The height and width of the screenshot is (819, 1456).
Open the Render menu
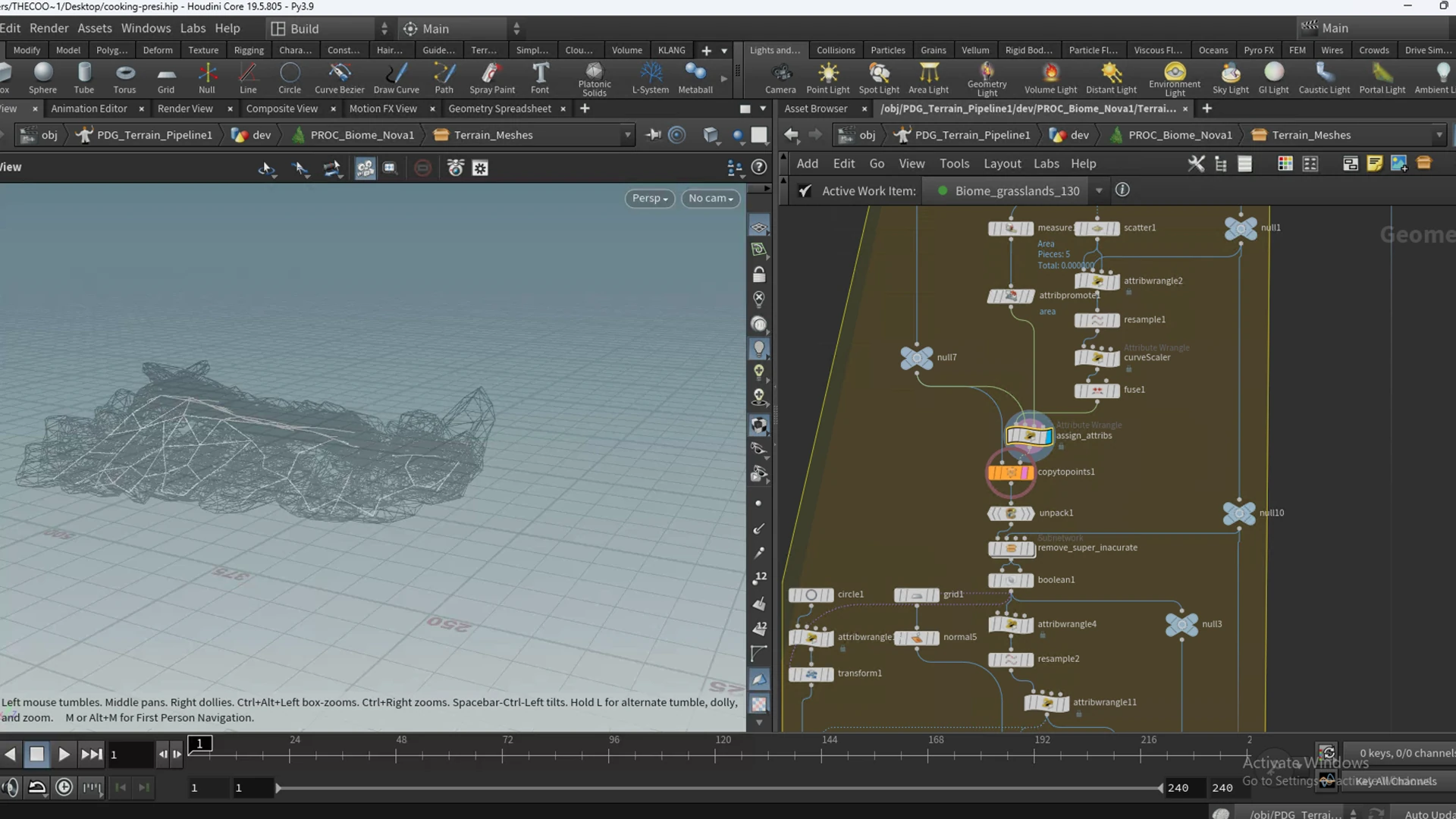(49, 28)
